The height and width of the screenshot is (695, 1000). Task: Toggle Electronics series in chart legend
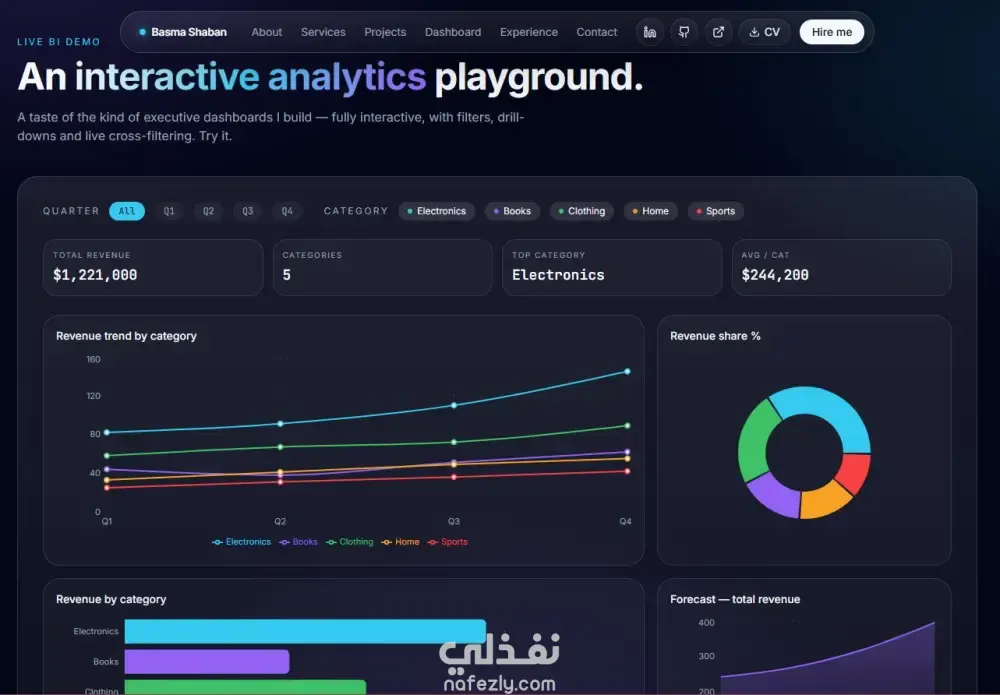[x=241, y=542]
